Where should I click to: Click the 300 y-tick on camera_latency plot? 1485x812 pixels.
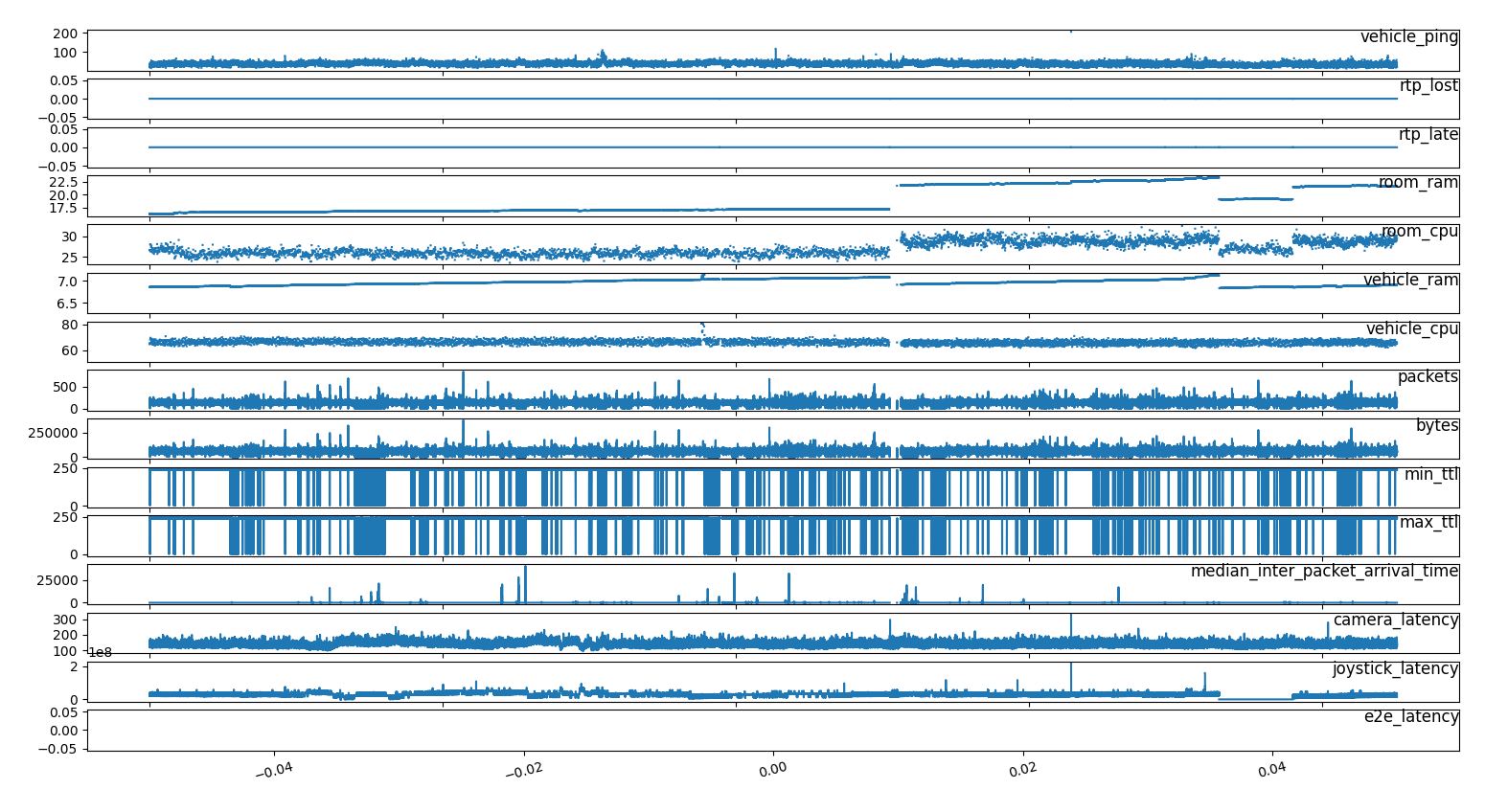(67, 620)
